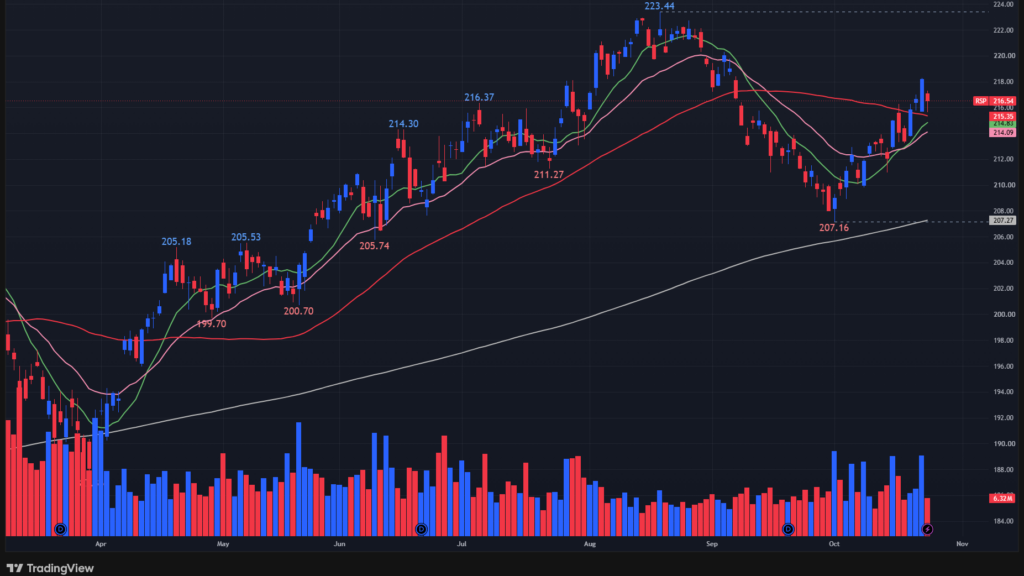Click the 200.70 swing low label
The height and width of the screenshot is (576, 1024).
pos(298,311)
